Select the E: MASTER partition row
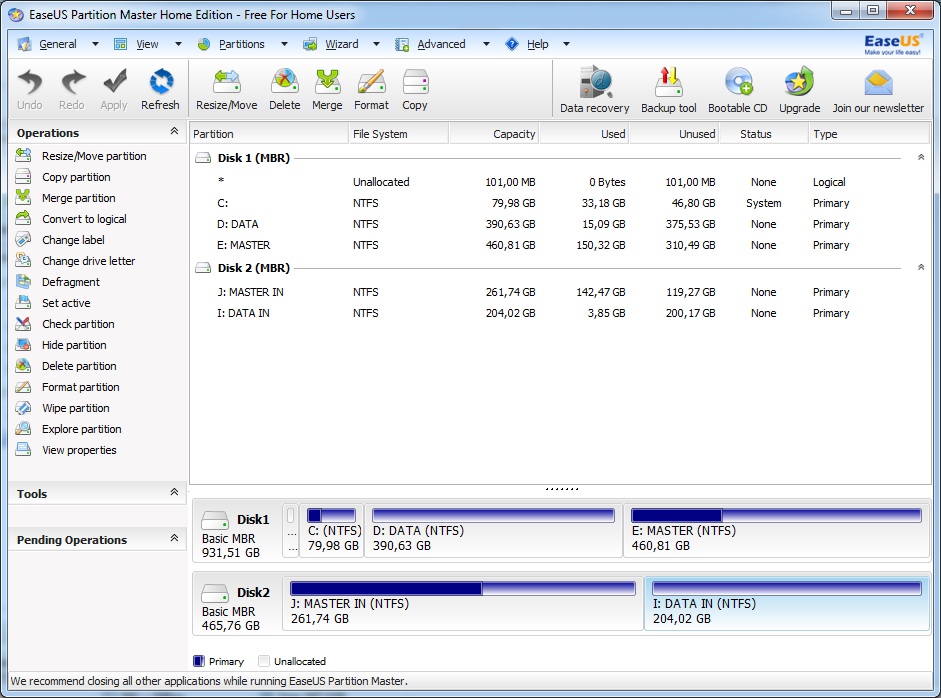Screen dimensions: 941x698 [558, 245]
